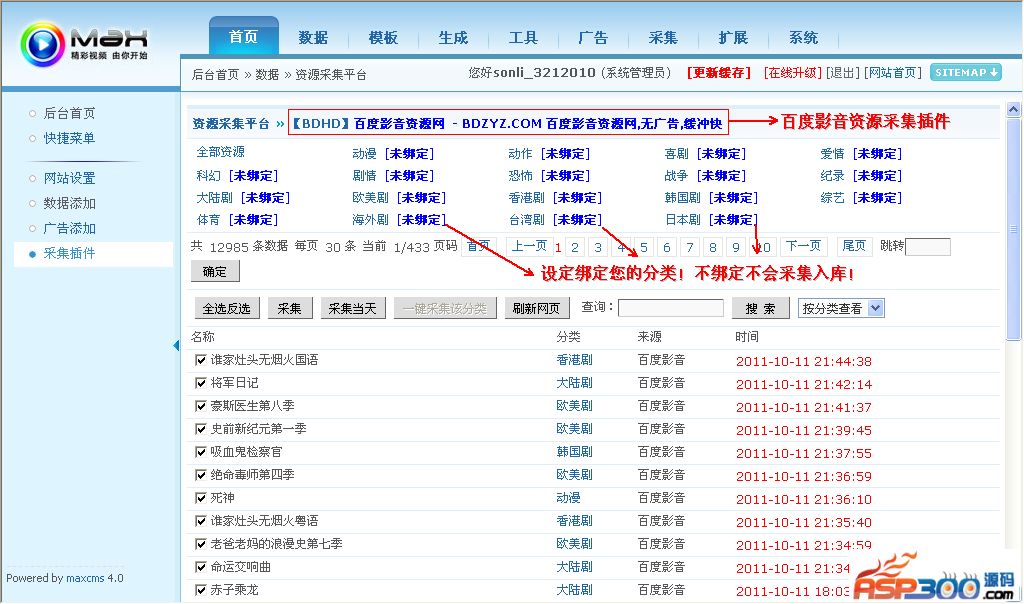Click the 刷新网页 button

[537, 308]
